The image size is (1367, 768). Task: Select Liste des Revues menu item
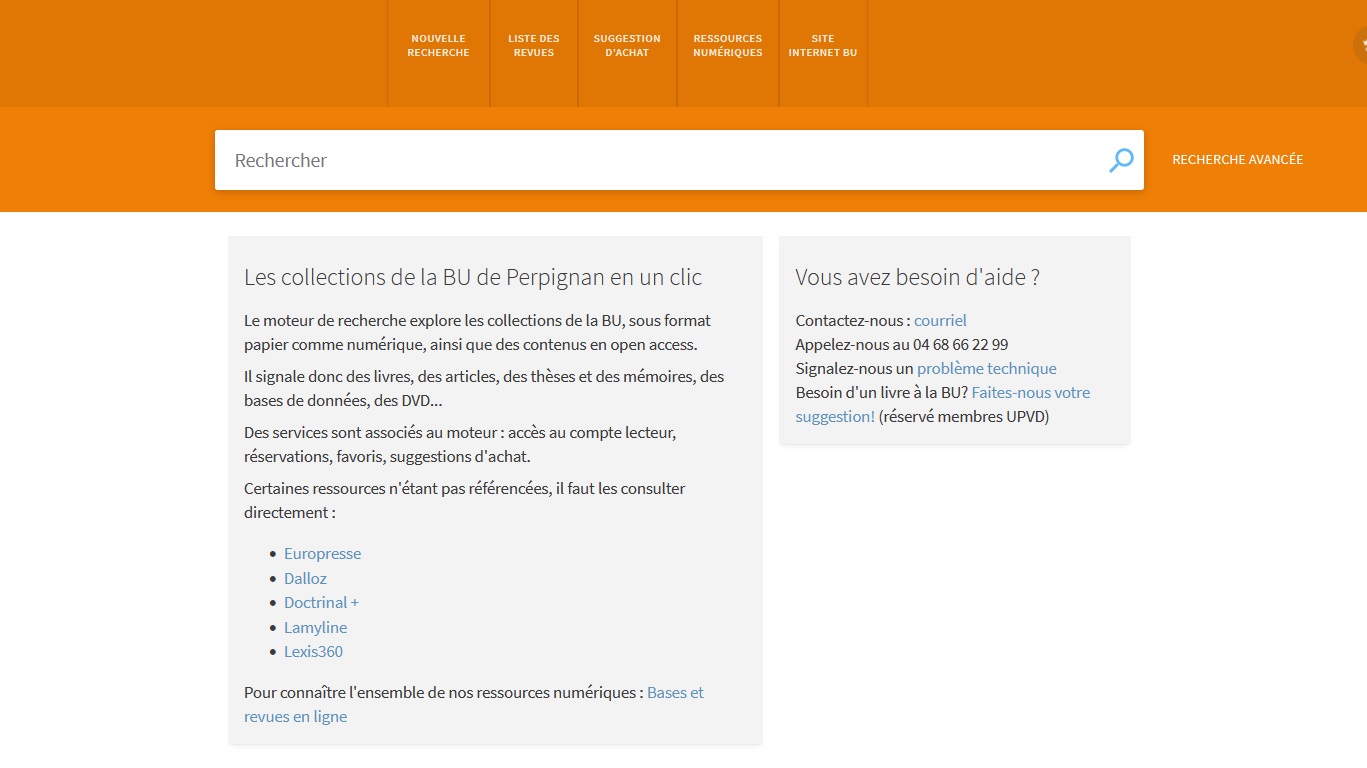(x=534, y=46)
